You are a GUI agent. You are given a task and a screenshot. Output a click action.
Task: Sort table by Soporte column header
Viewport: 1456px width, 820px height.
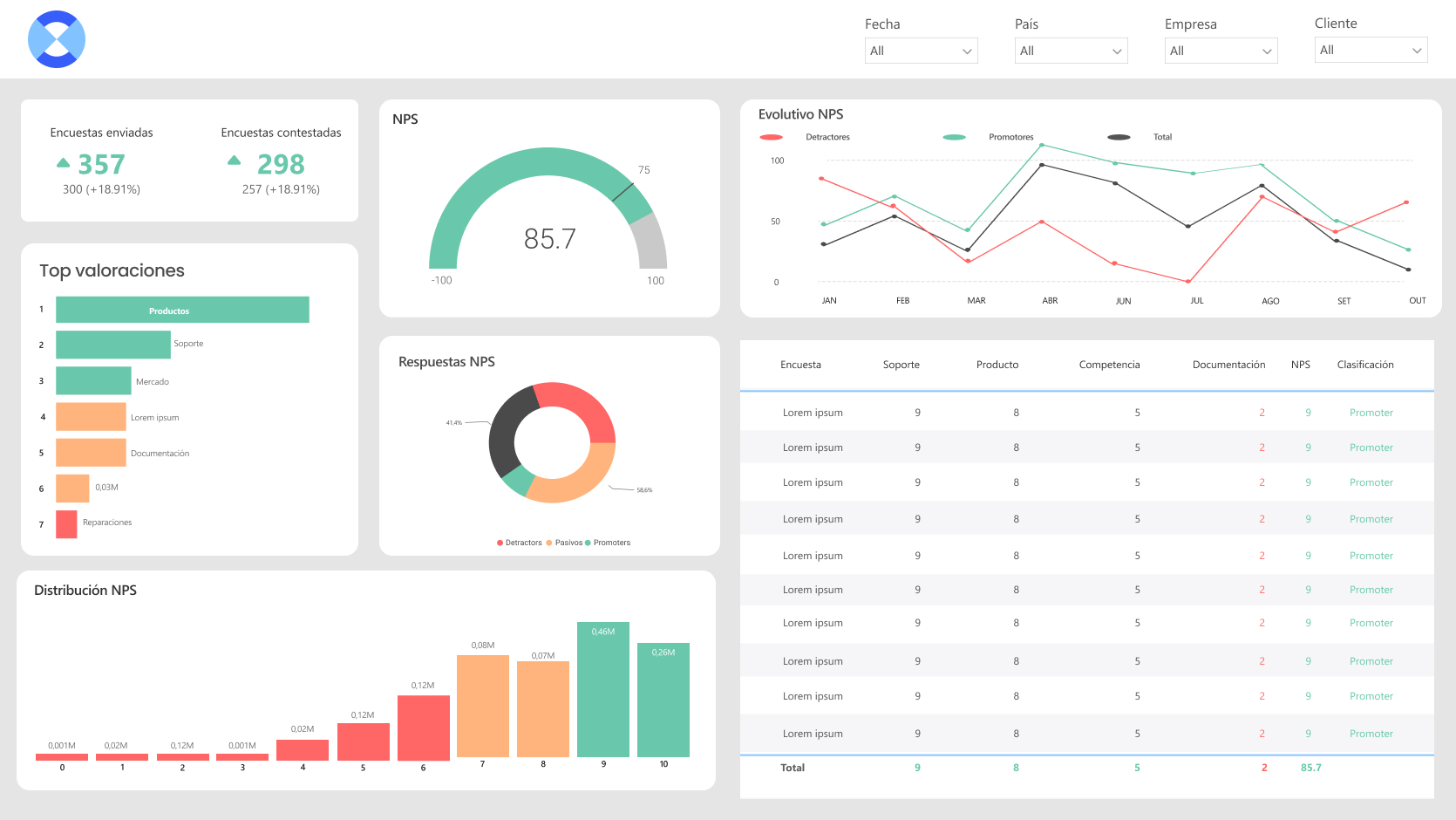coord(901,365)
